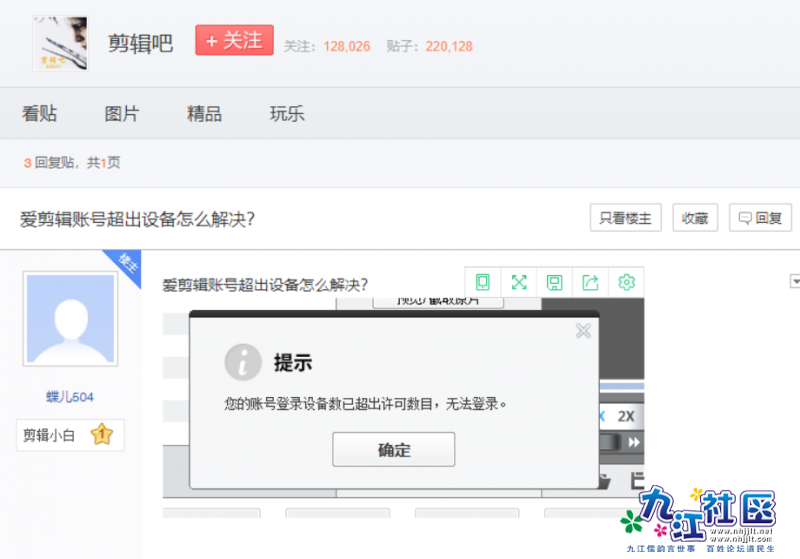Click the reply count text 3 回复贴
The image size is (800, 559).
(49, 163)
